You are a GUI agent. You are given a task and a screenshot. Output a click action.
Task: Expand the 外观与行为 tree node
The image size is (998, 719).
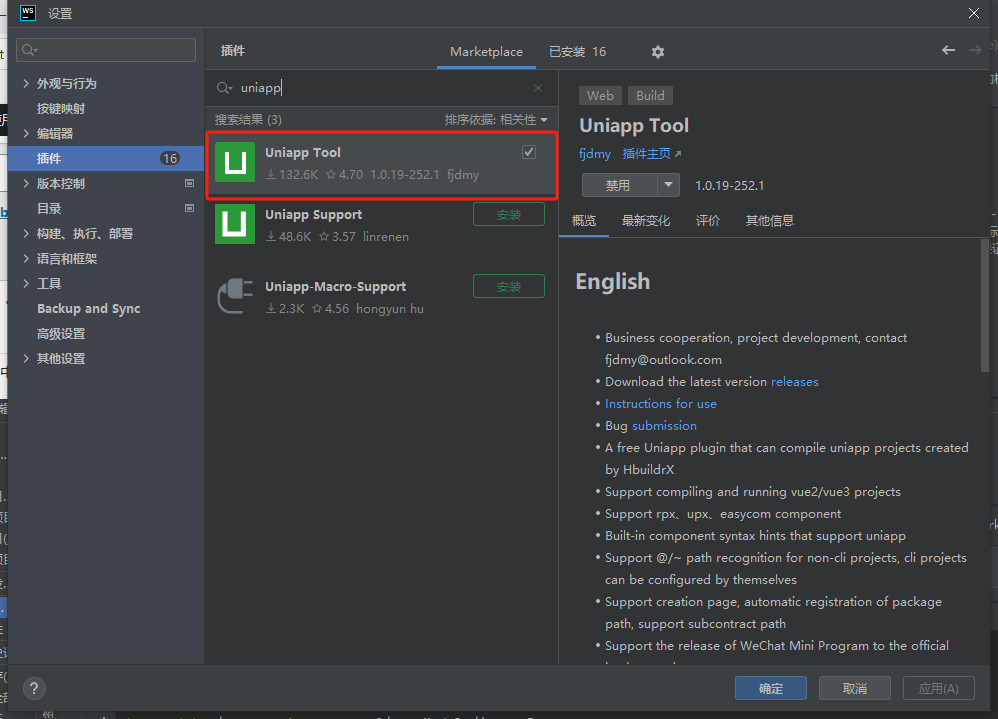click(x=26, y=84)
